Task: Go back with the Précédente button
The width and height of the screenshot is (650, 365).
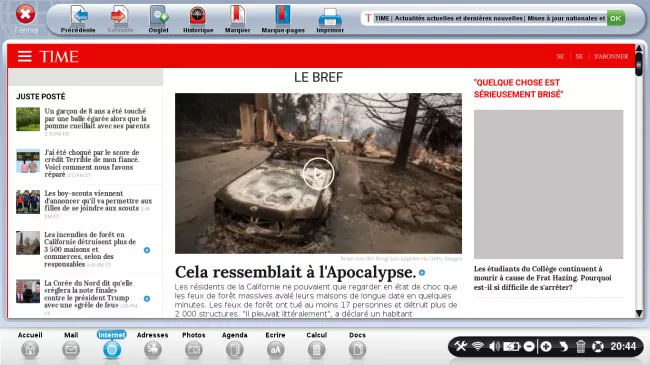Action: click(78, 19)
